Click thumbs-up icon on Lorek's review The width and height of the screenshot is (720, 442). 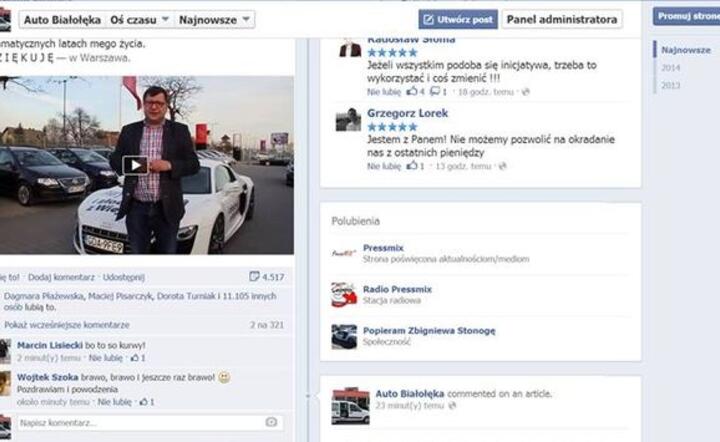click(x=412, y=166)
